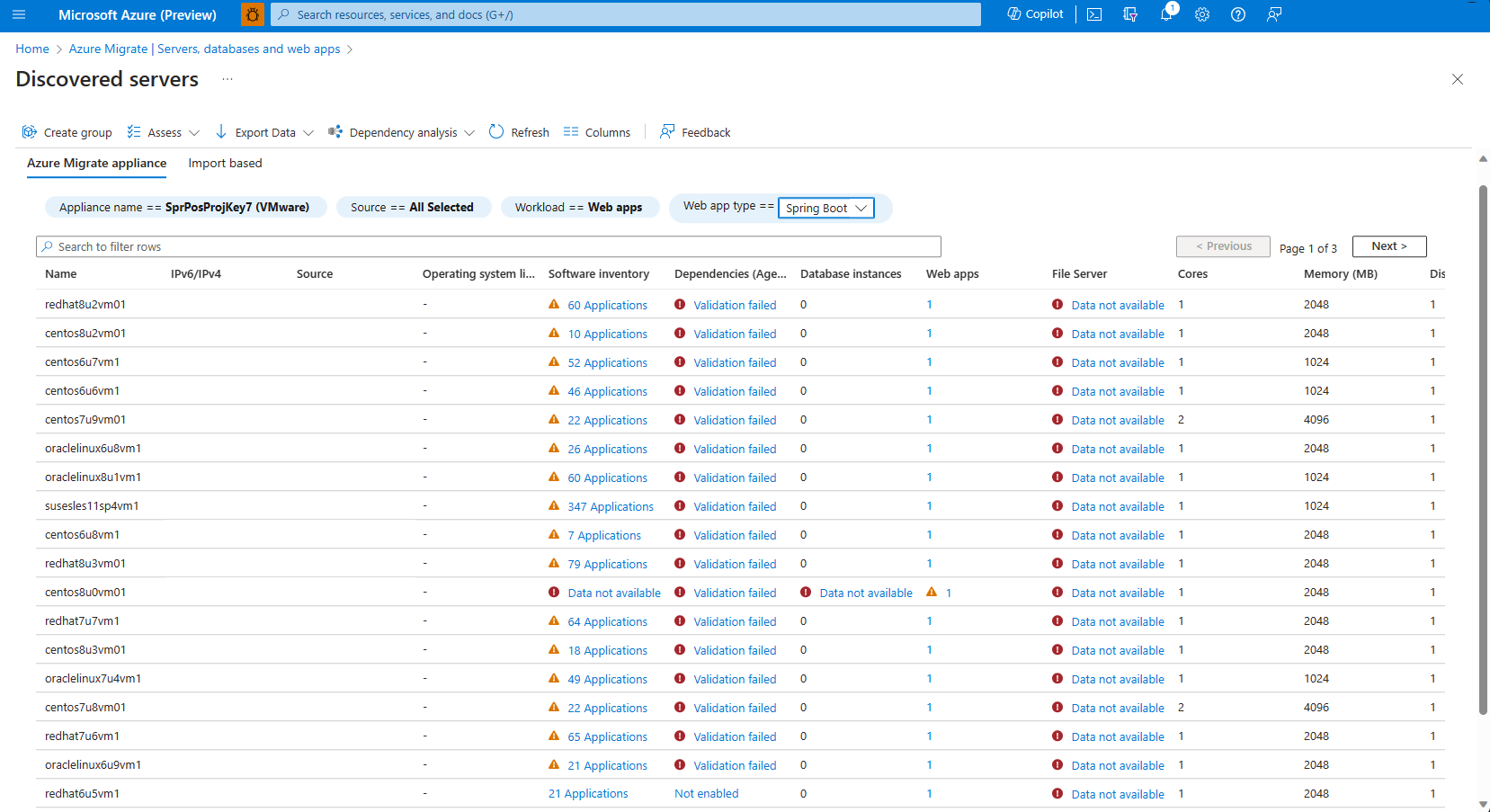The width and height of the screenshot is (1490, 812).
Task: Open the notifications bell
Action: click(x=1166, y=14)
